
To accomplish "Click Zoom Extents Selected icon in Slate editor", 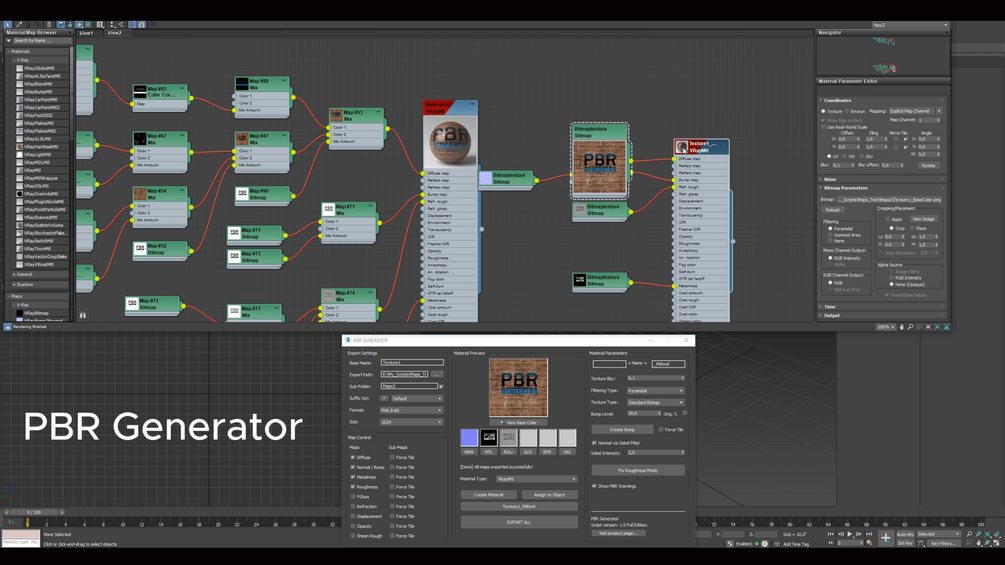I will (937, 327).
